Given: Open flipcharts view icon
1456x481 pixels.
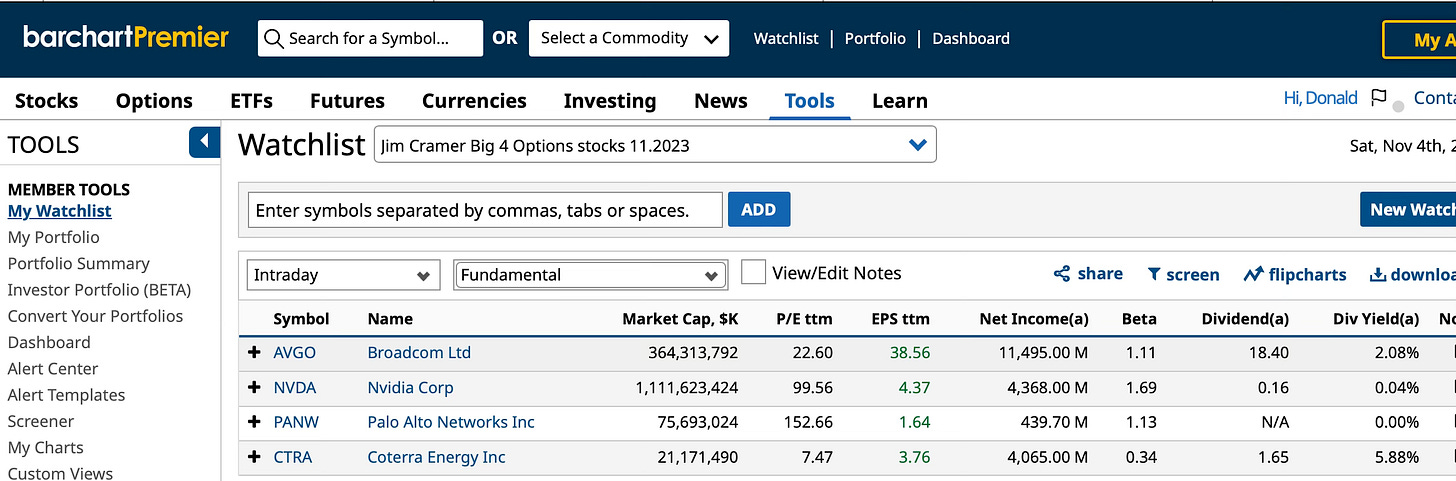Looking at the screenshot, I should pyautogui.click(x=1253, y=274).
